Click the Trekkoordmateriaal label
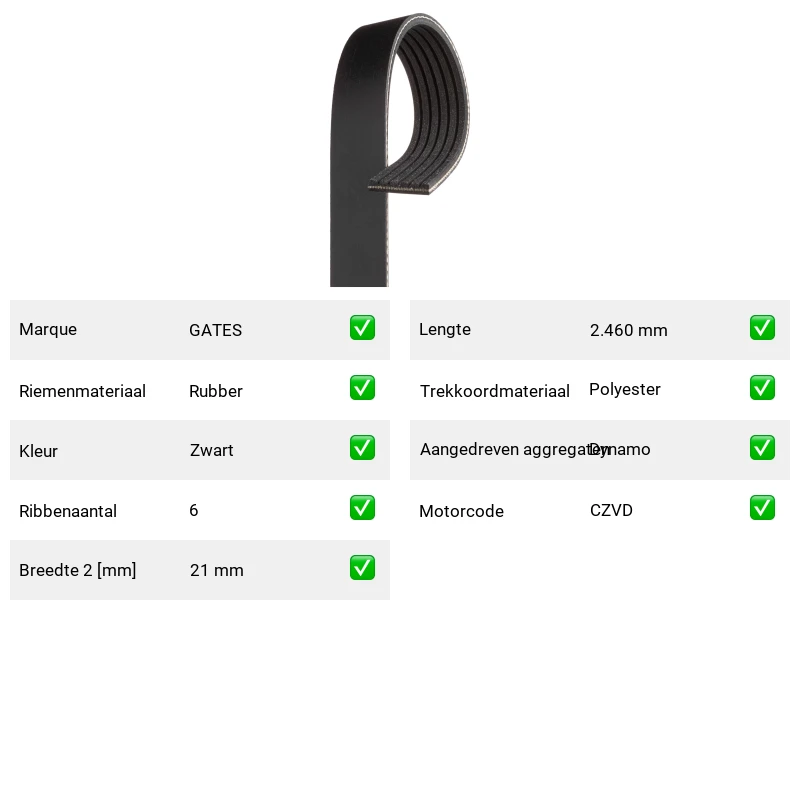800x800 pixels. 494,391
